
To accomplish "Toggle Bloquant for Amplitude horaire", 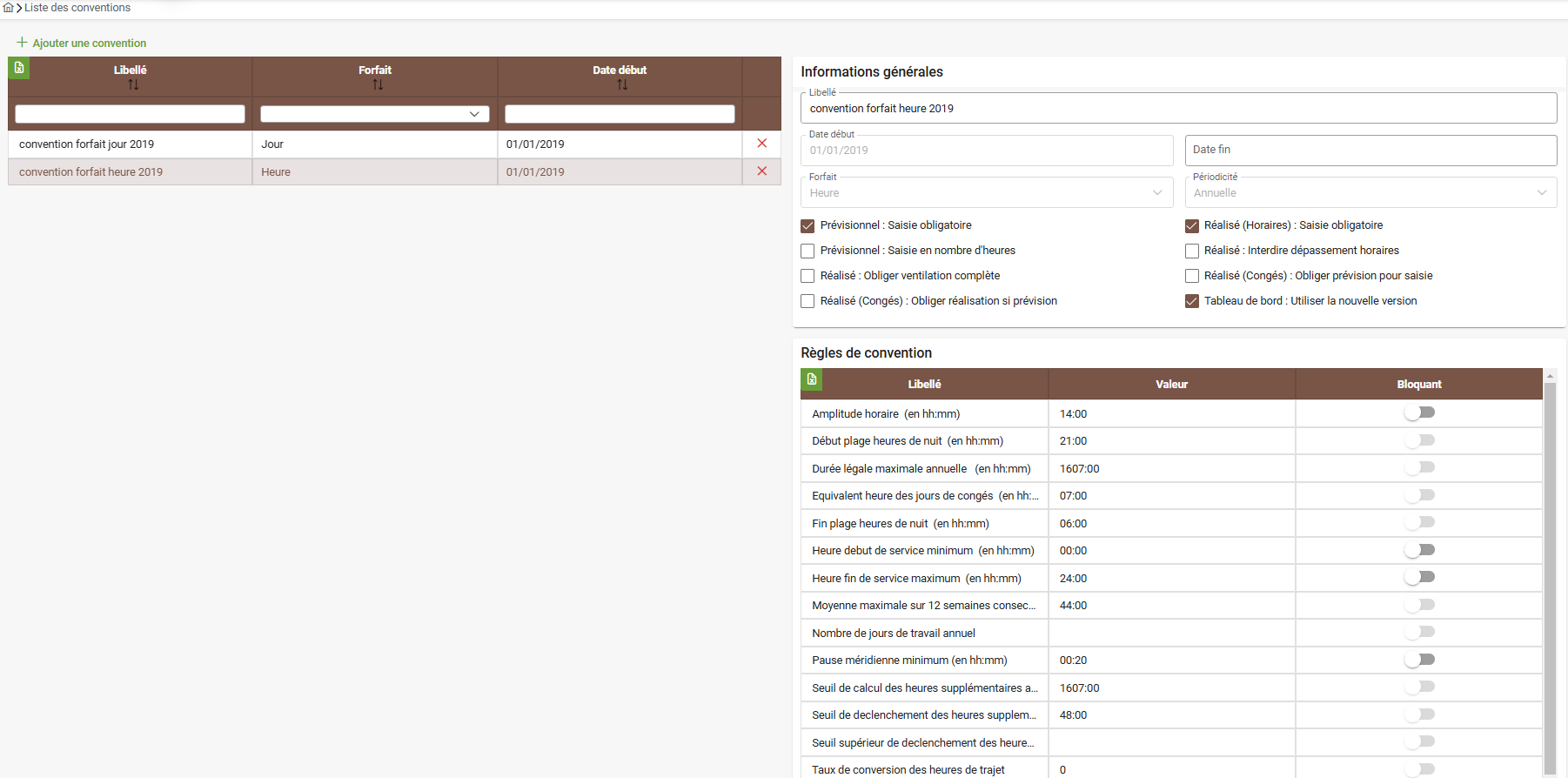I will [1419, 412].
